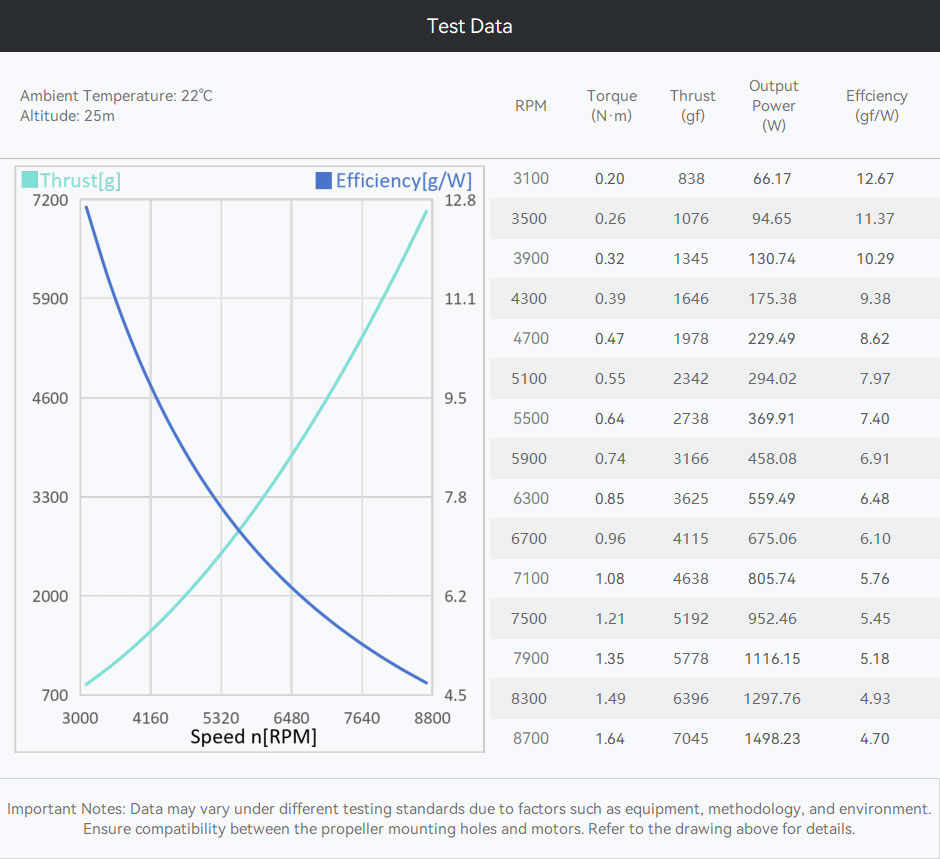The image size is (940, 859).
Task: Select the output power value 458.08
Action: tap(772, 459)
